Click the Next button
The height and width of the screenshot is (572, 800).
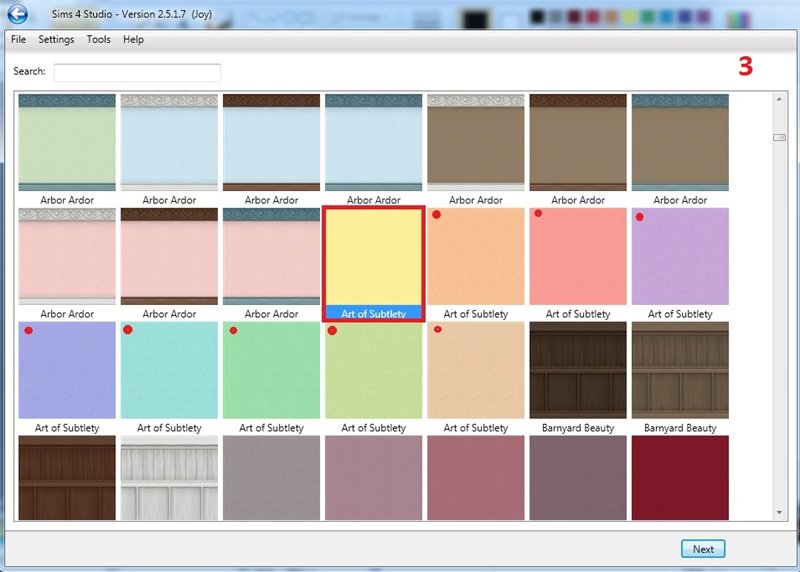tap(703, 549)
